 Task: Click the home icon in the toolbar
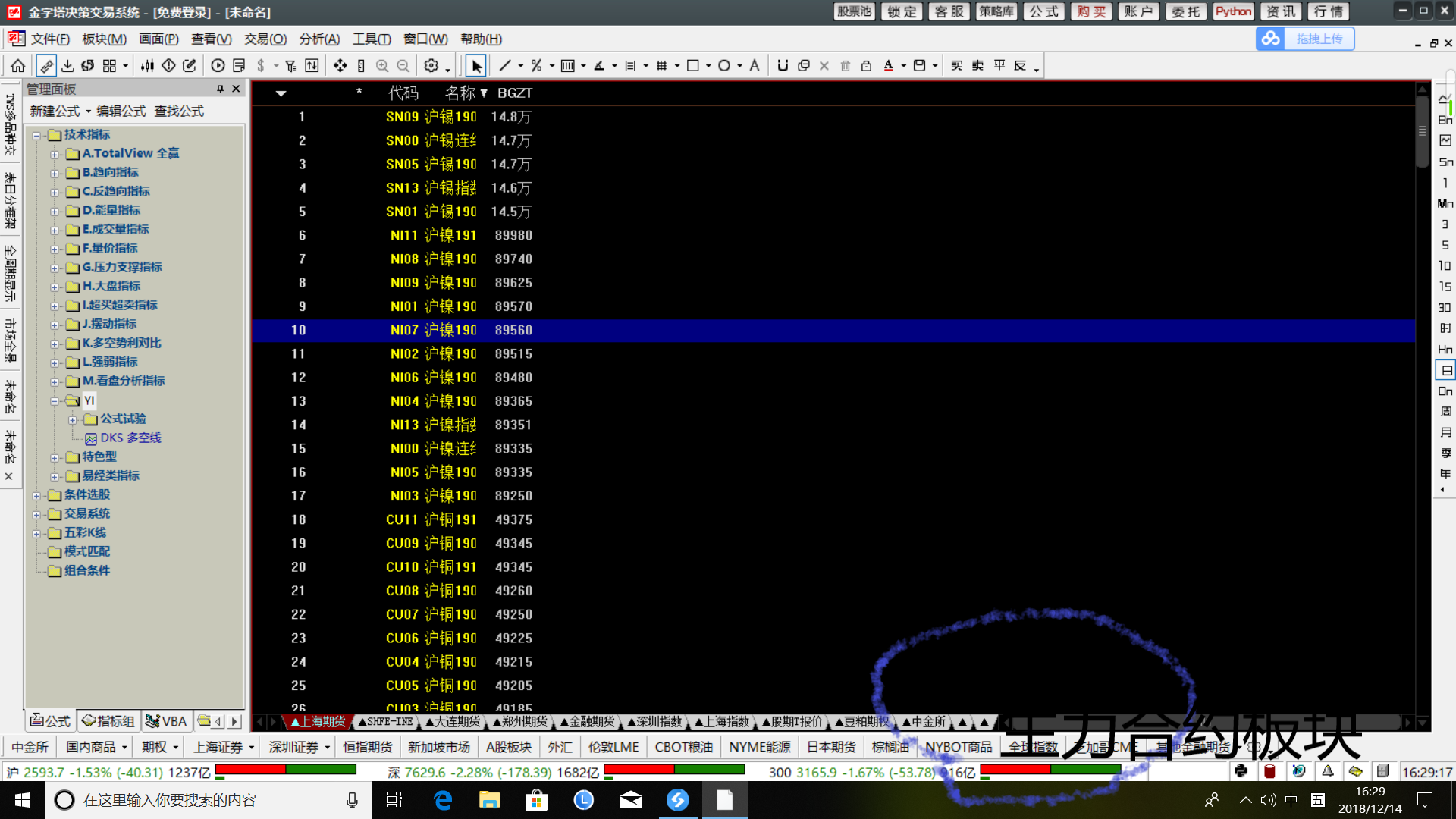click(x=17, y=66)
